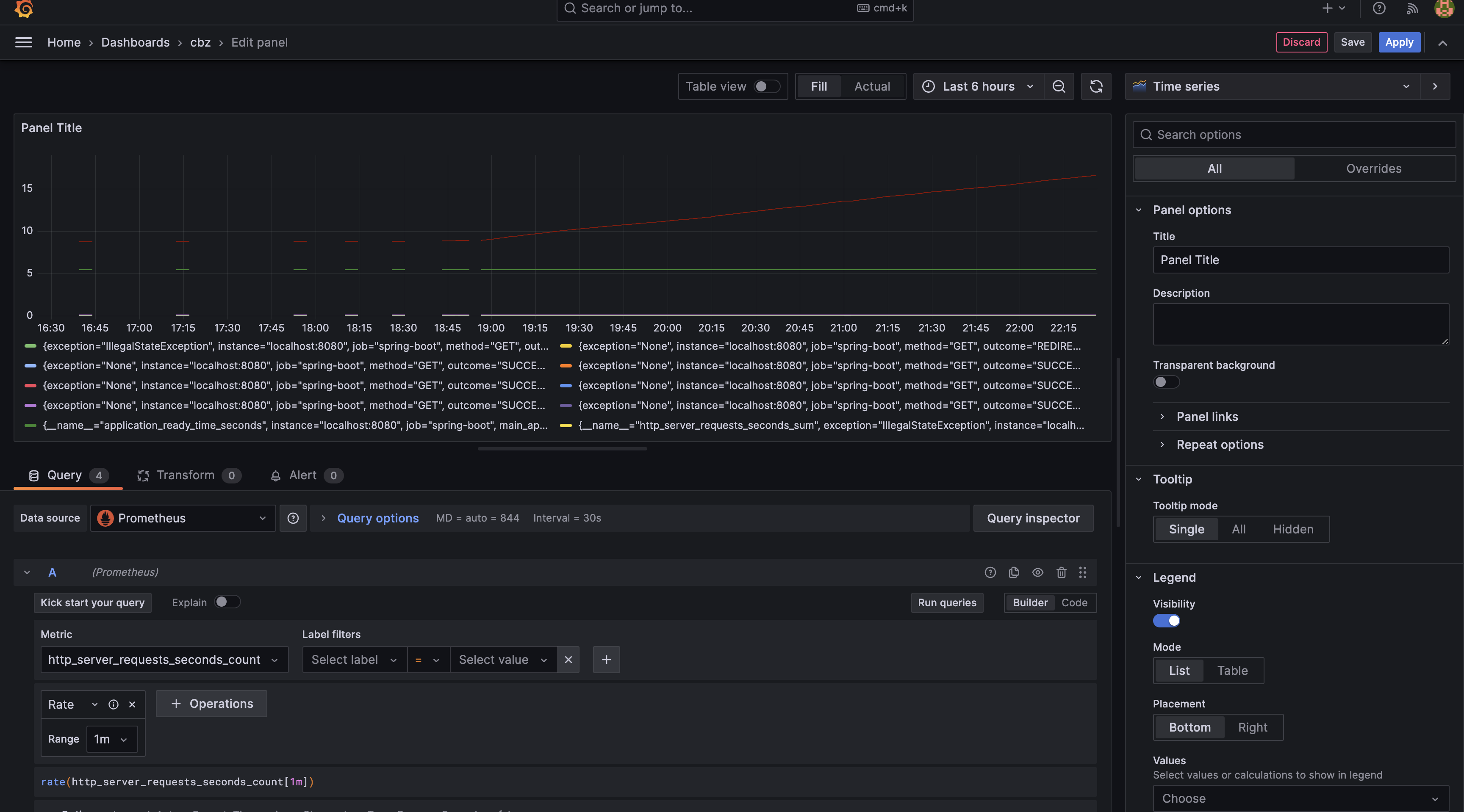
Task: Open the data source help icon
Action: pos(293,518)
